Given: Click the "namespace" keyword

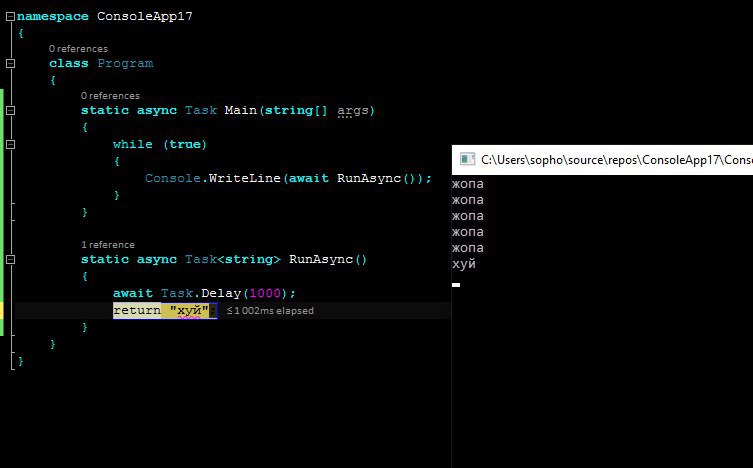Looking at the screenshot, I should click(53, 16).
